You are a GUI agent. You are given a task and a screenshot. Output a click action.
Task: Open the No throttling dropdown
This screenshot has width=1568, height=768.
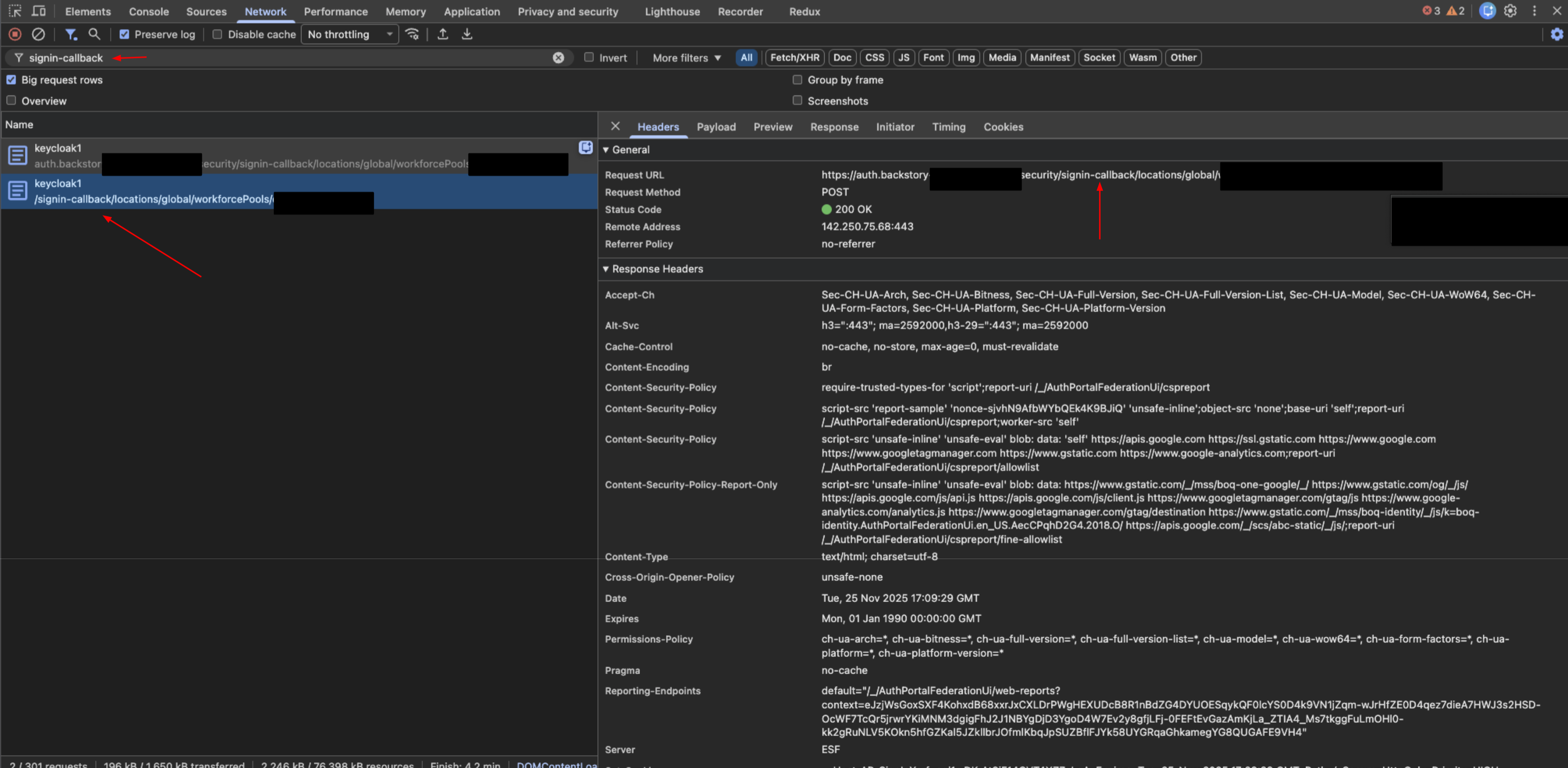pyautogui.click(x=349, y=35)
